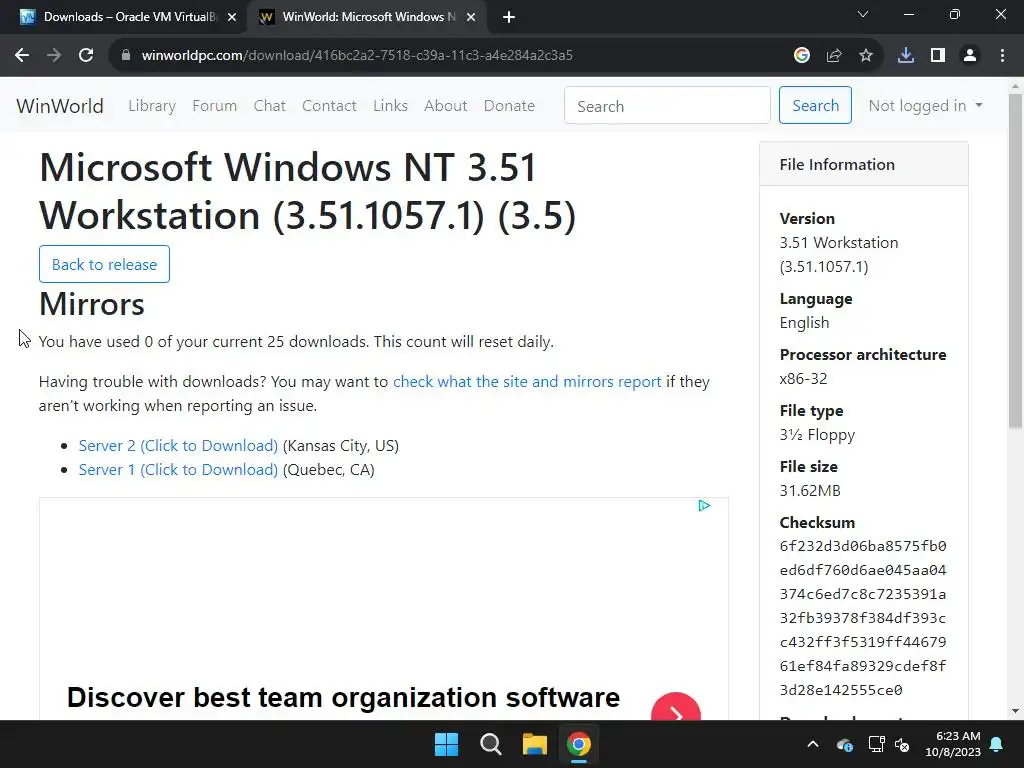Expand the Not logged in dropdown

(925, 106)
